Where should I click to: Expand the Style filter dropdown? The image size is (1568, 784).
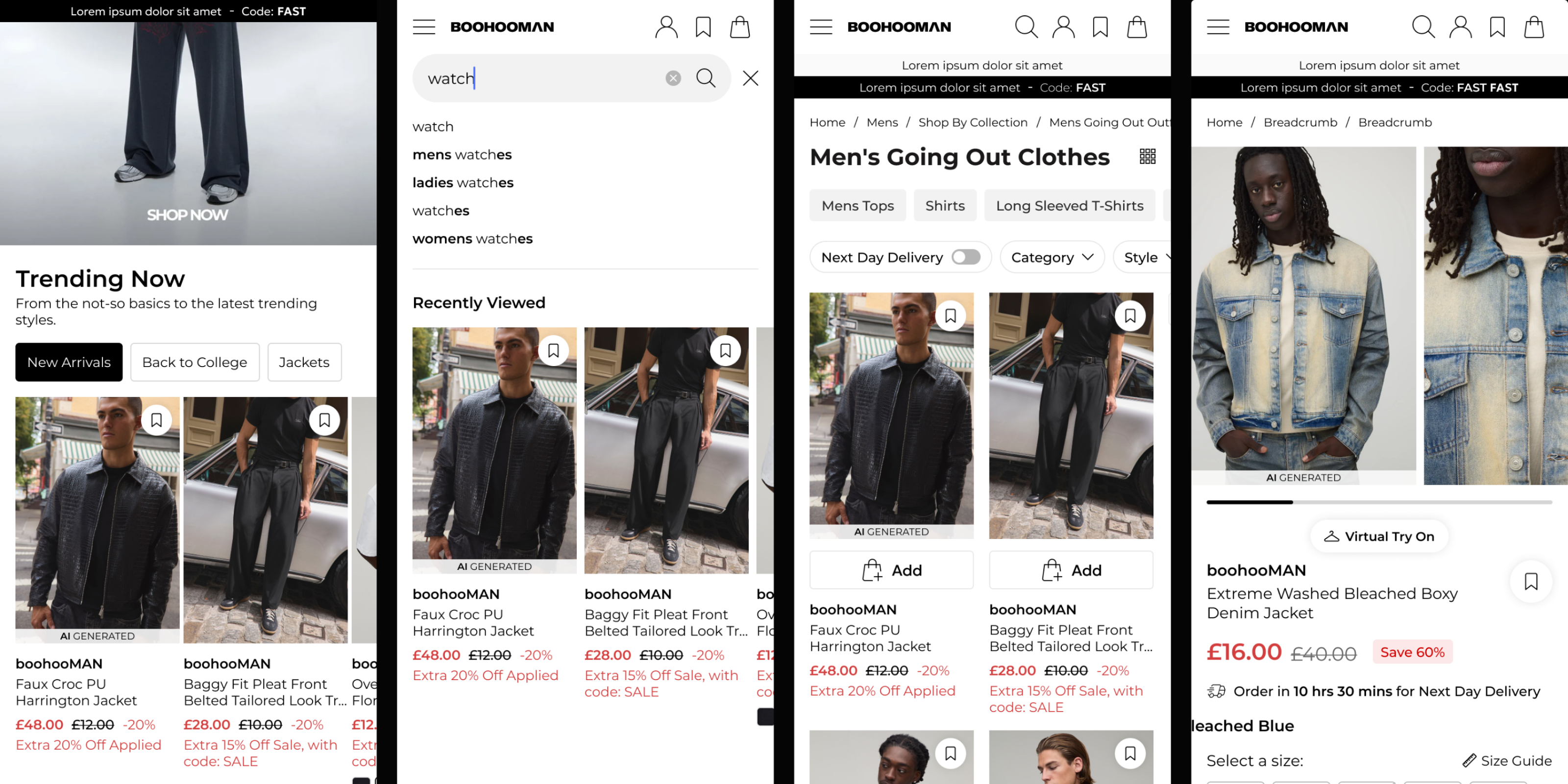[x=1143, y=257]
